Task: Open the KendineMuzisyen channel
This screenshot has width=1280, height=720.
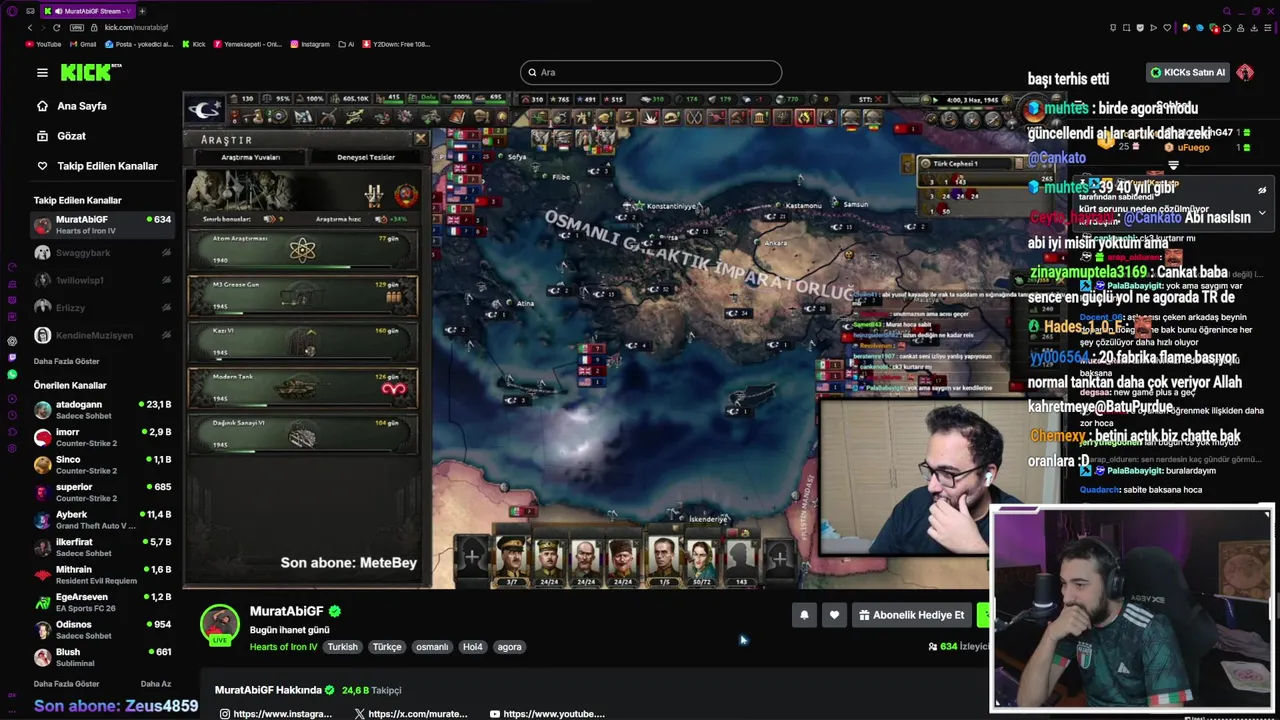Action: (x=102, y=335)
